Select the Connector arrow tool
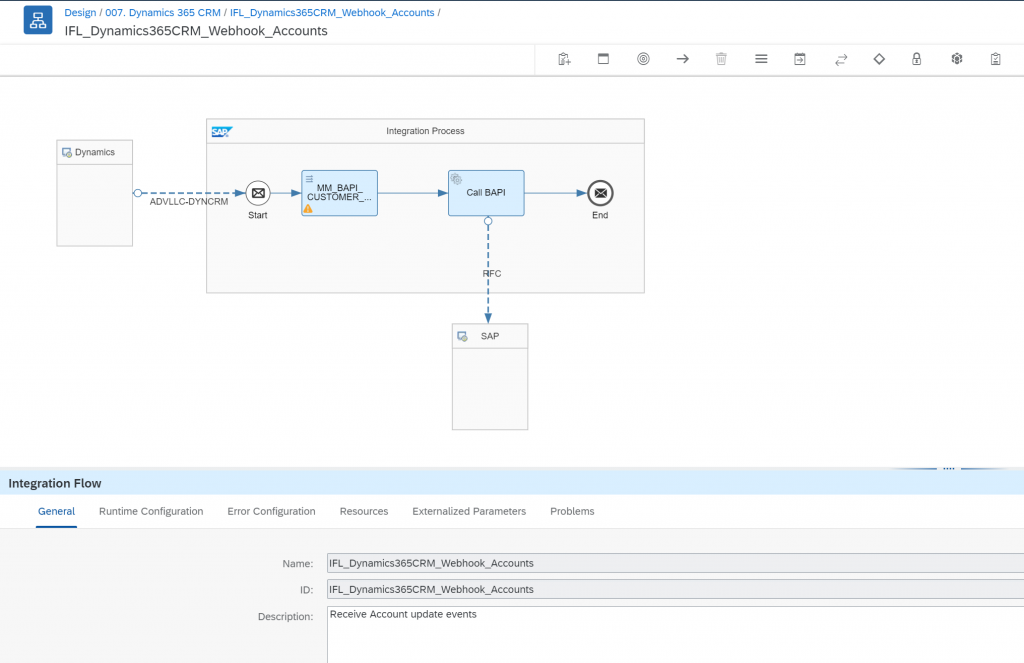Image resolution: width=1024 pixels, height=663 pixels. point(682,59)
